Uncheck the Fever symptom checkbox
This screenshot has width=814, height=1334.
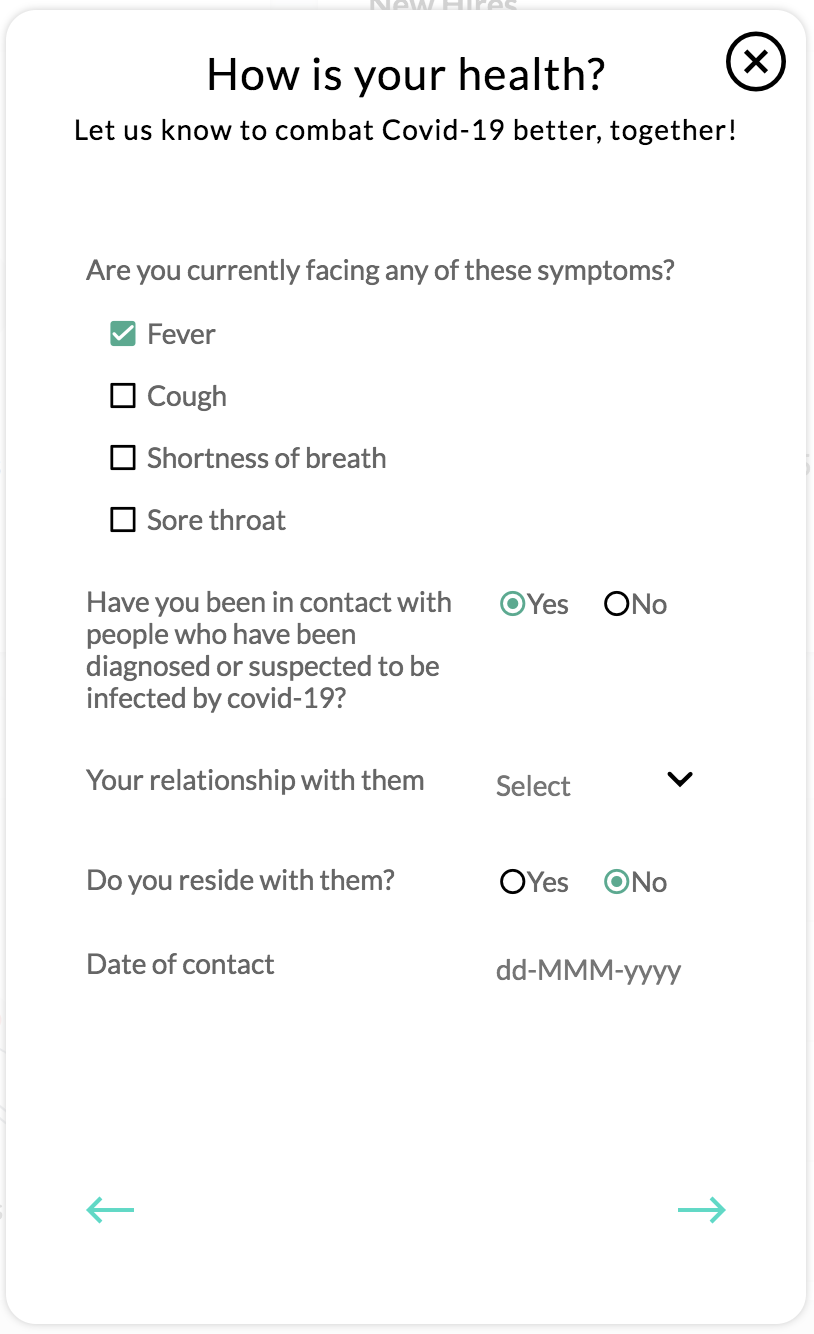pyautogui.click(x=123, y=334)
